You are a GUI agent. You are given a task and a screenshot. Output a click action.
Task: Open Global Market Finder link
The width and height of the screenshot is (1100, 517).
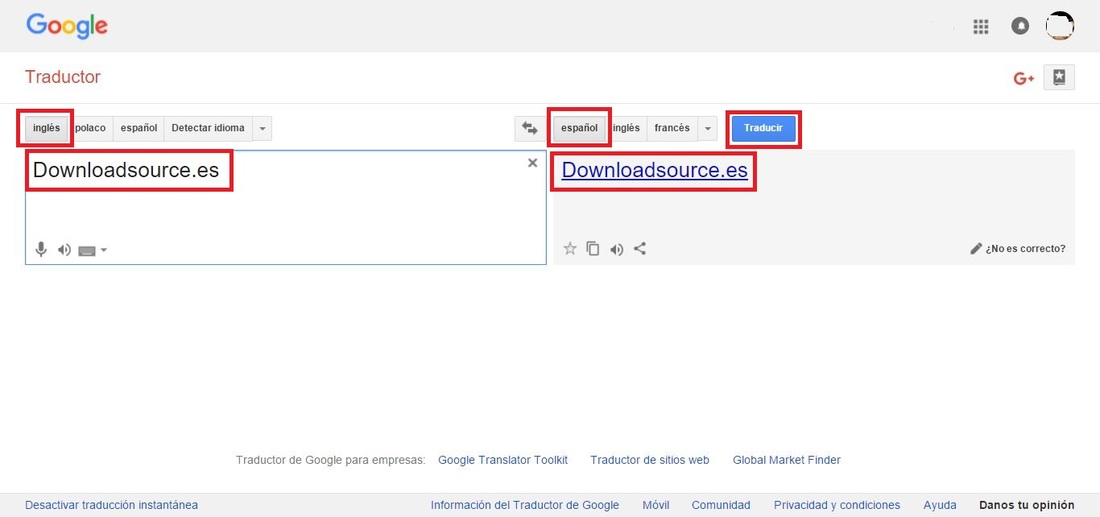coord(786,460)
